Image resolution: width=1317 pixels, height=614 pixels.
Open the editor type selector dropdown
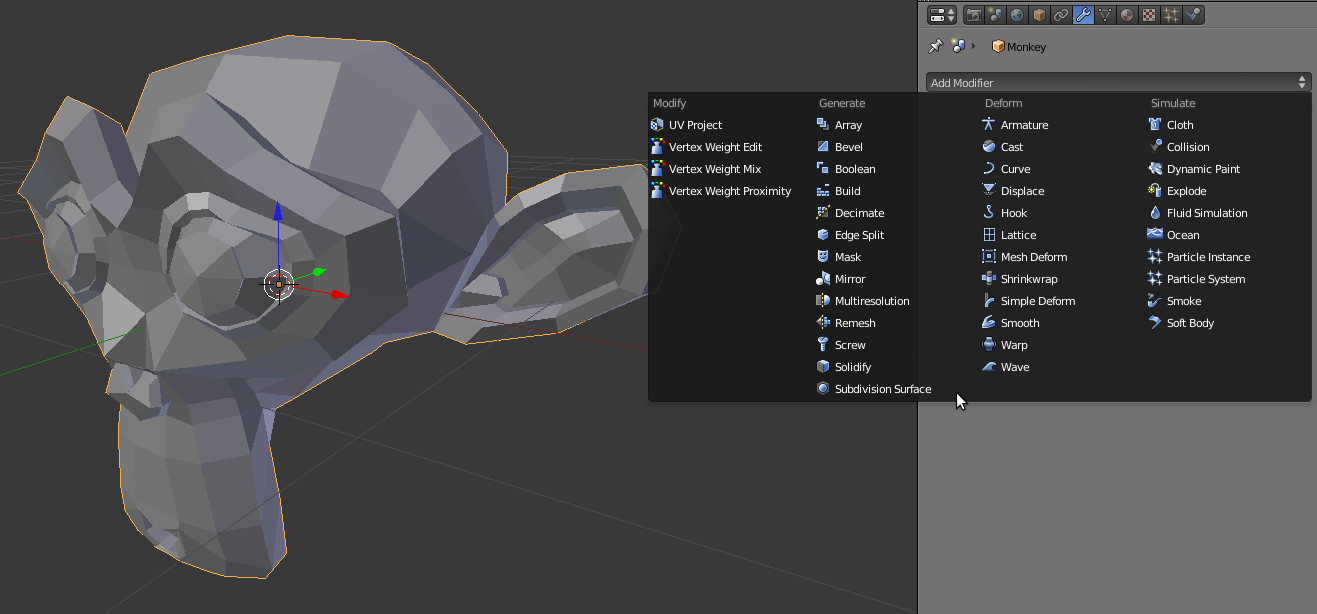(x=942, y=15)
